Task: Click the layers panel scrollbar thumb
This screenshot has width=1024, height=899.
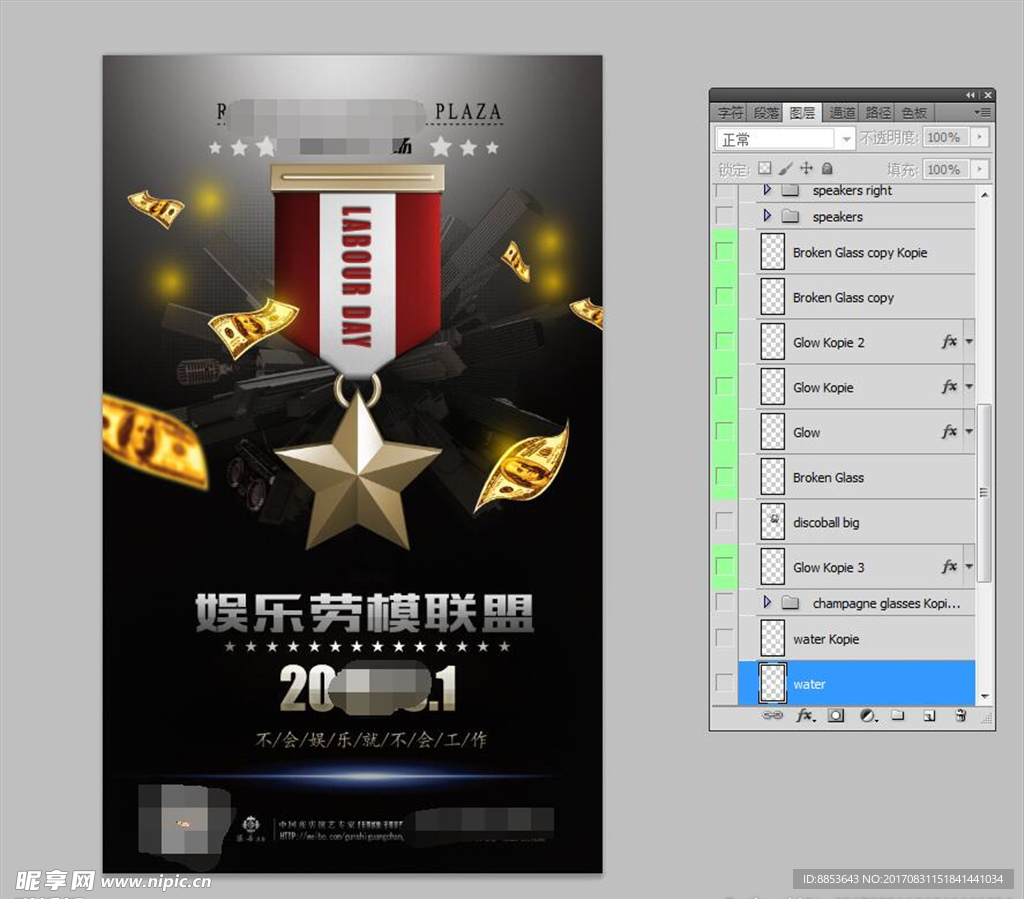Action: [984, 492]
